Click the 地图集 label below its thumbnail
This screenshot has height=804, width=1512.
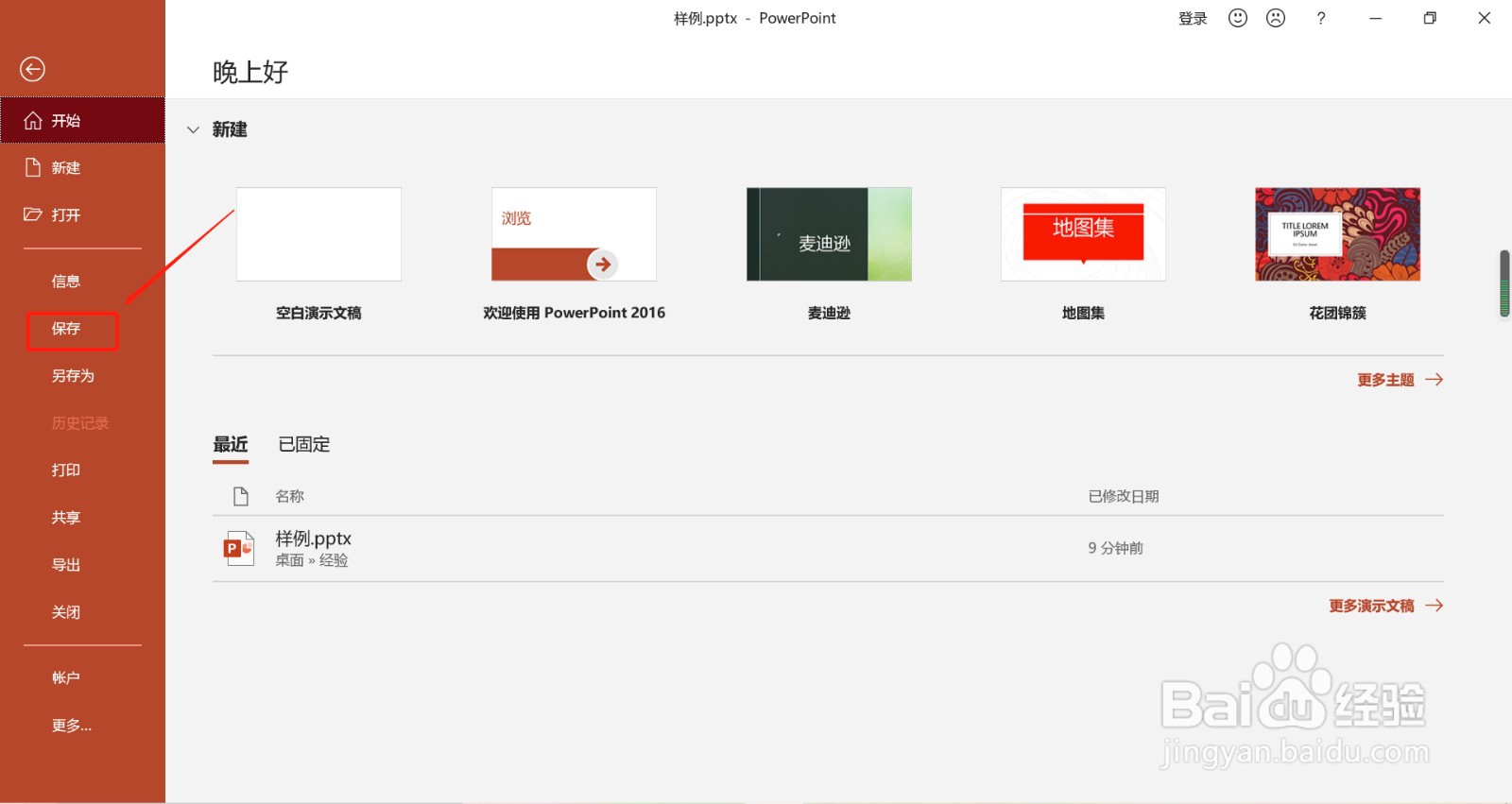coord(1083,313)
